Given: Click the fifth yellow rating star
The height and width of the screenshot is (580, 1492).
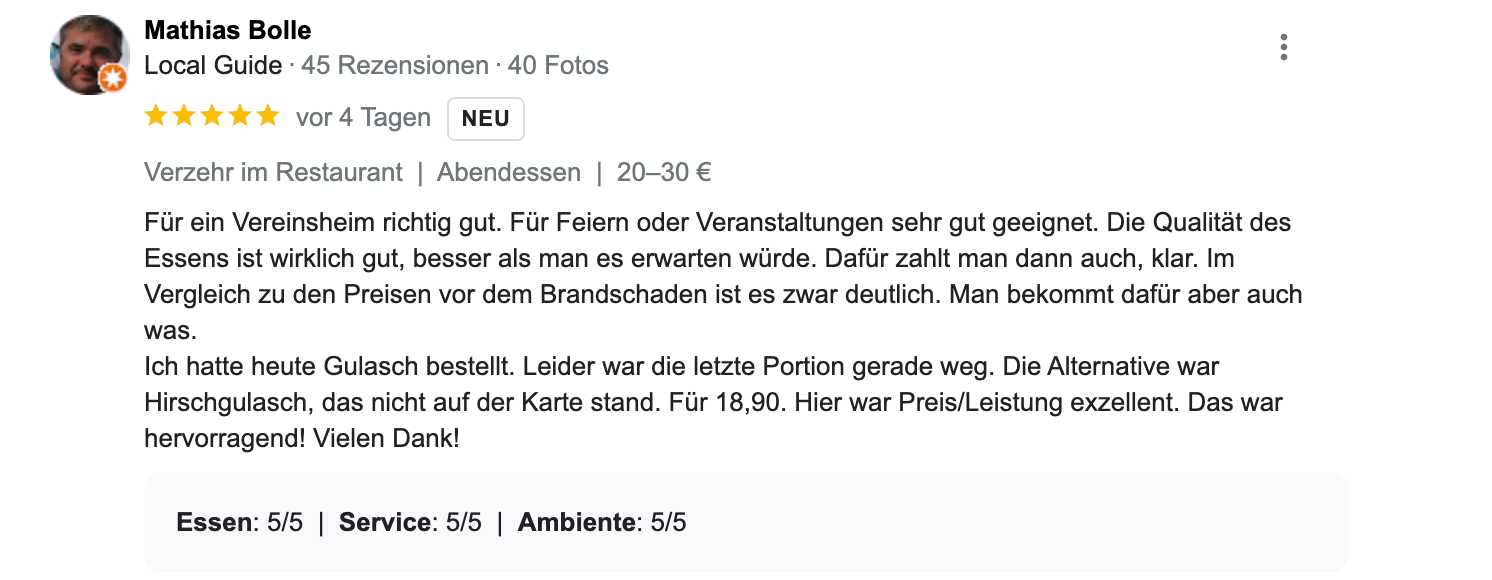Looking at the screenshot, I should click(x=267, y=117).
